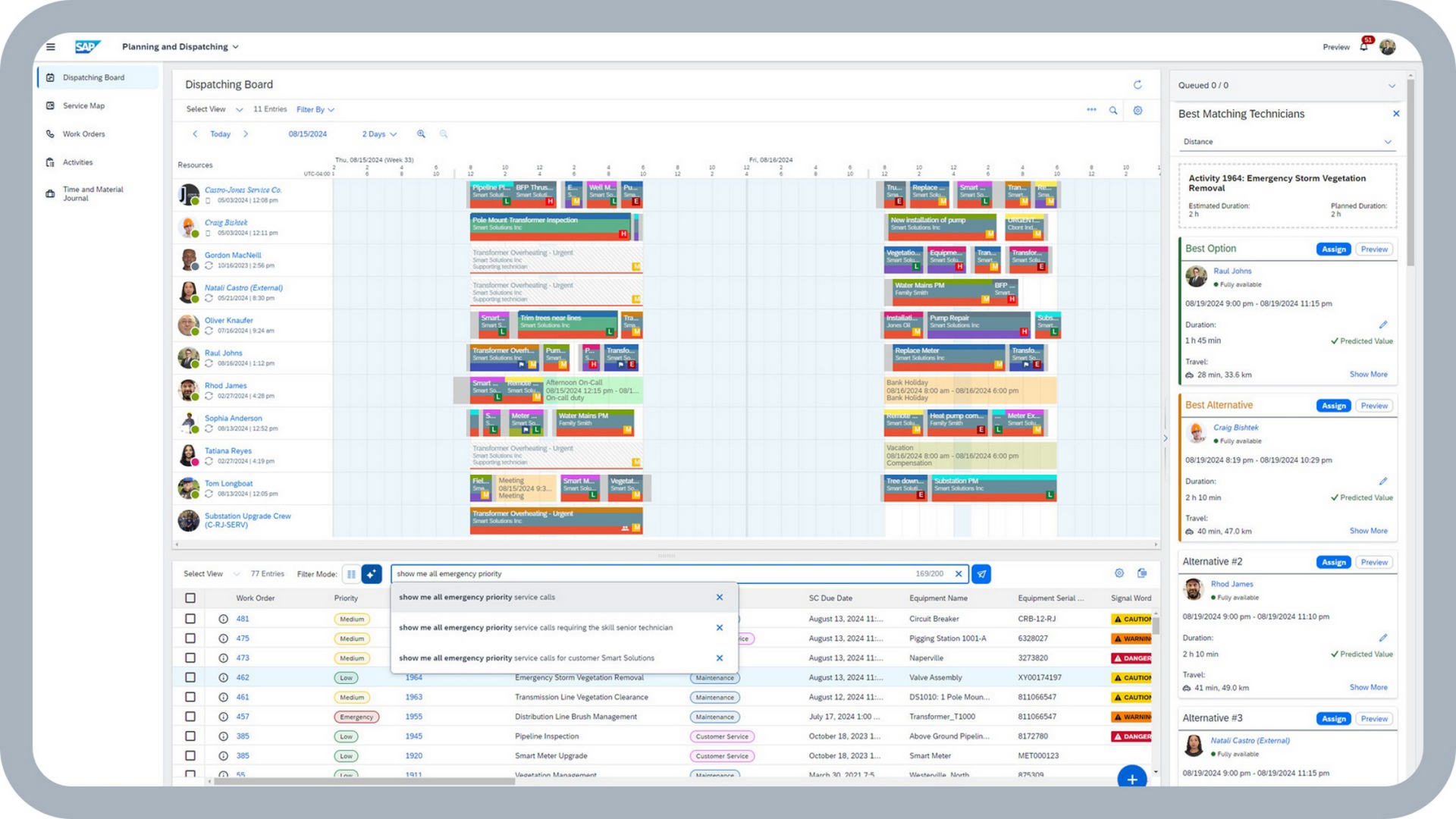Open Service Map in sidebar
This screenshot has height=819, width=1456.
(83, 106)
